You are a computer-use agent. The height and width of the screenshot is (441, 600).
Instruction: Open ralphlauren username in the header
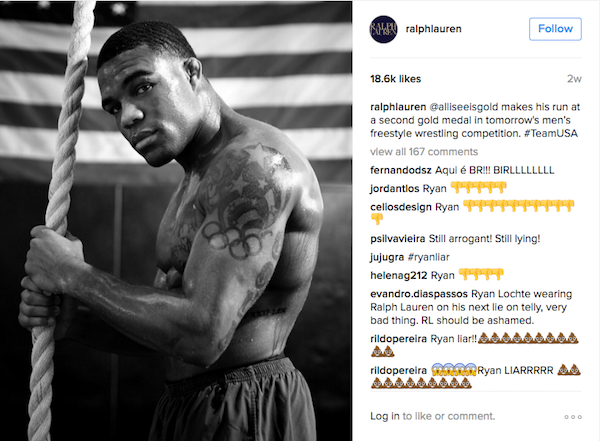433,29
